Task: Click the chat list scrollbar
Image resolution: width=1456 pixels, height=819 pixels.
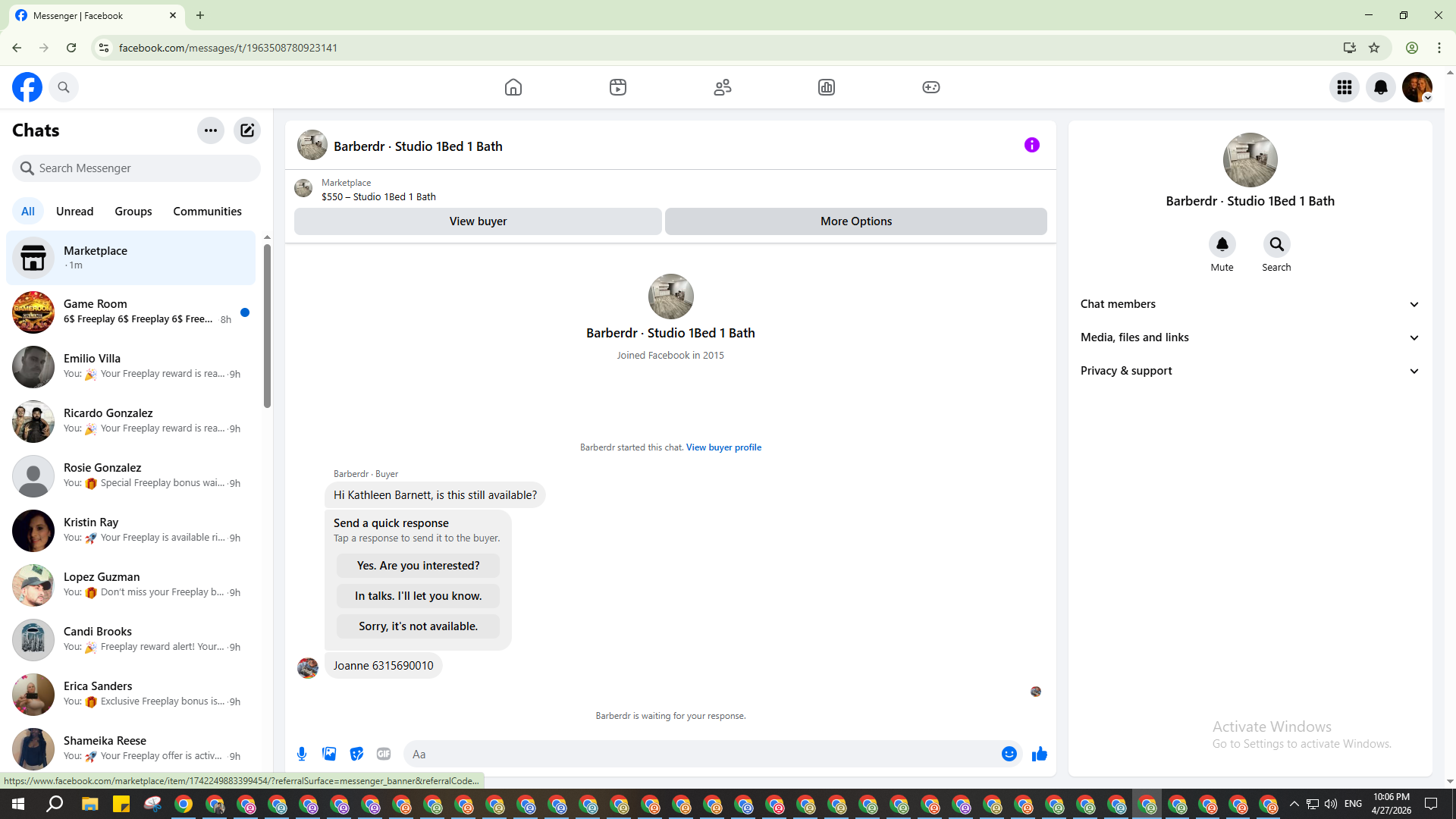Action: click(267, 326)
